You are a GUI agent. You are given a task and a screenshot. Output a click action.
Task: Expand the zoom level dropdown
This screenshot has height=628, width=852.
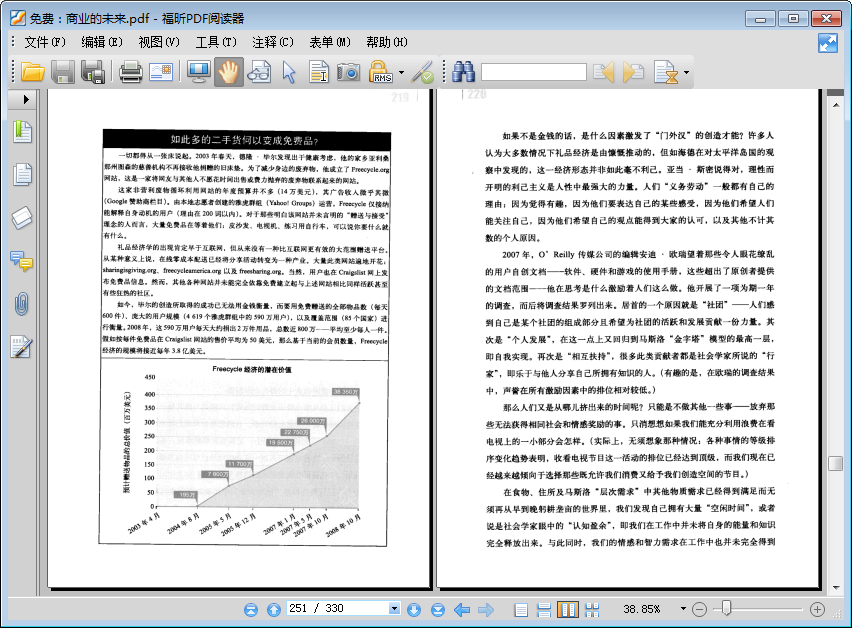[683, 609]
